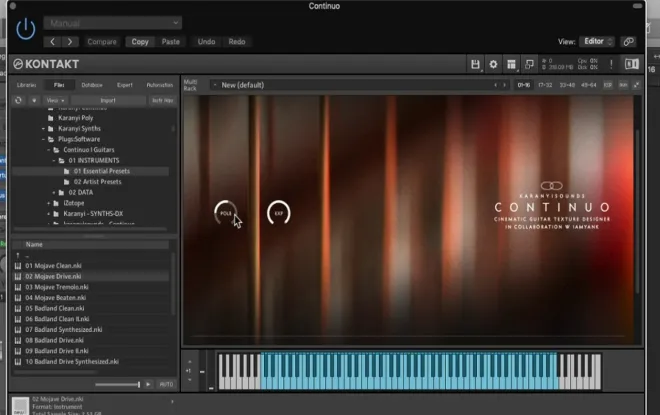Click the exclamation panic button
The image size is (660, 415).
pos(611,64)
